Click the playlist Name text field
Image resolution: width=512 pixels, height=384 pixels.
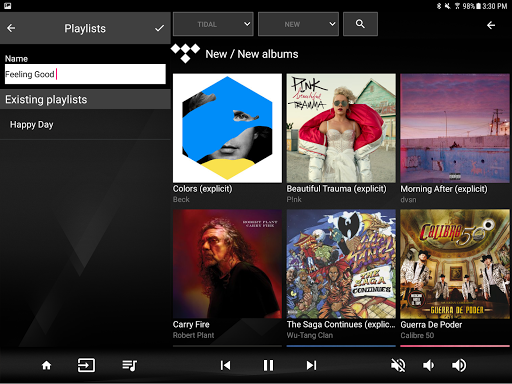85,74
